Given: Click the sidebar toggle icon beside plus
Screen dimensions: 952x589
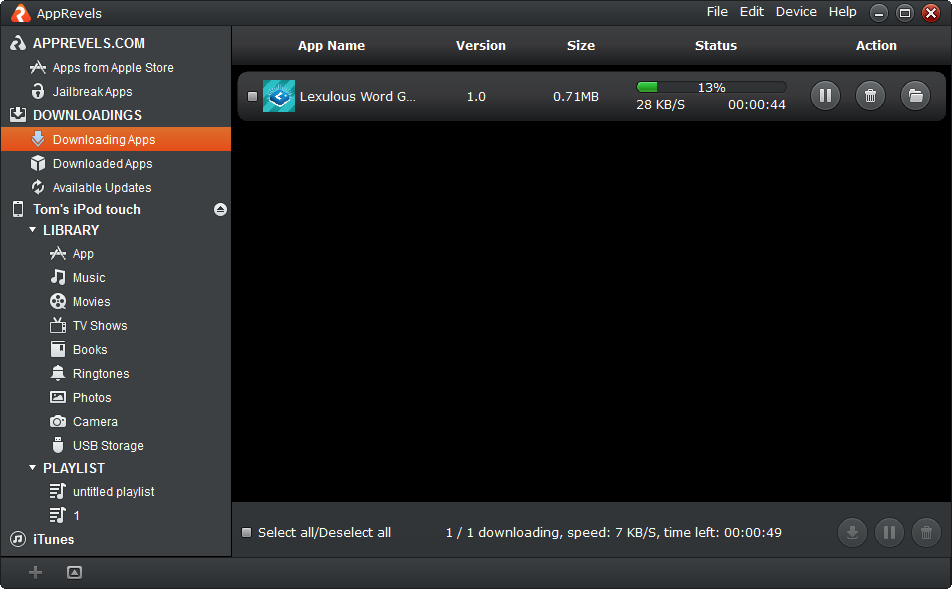Looking at the screenshot, I should pos(74,572).
